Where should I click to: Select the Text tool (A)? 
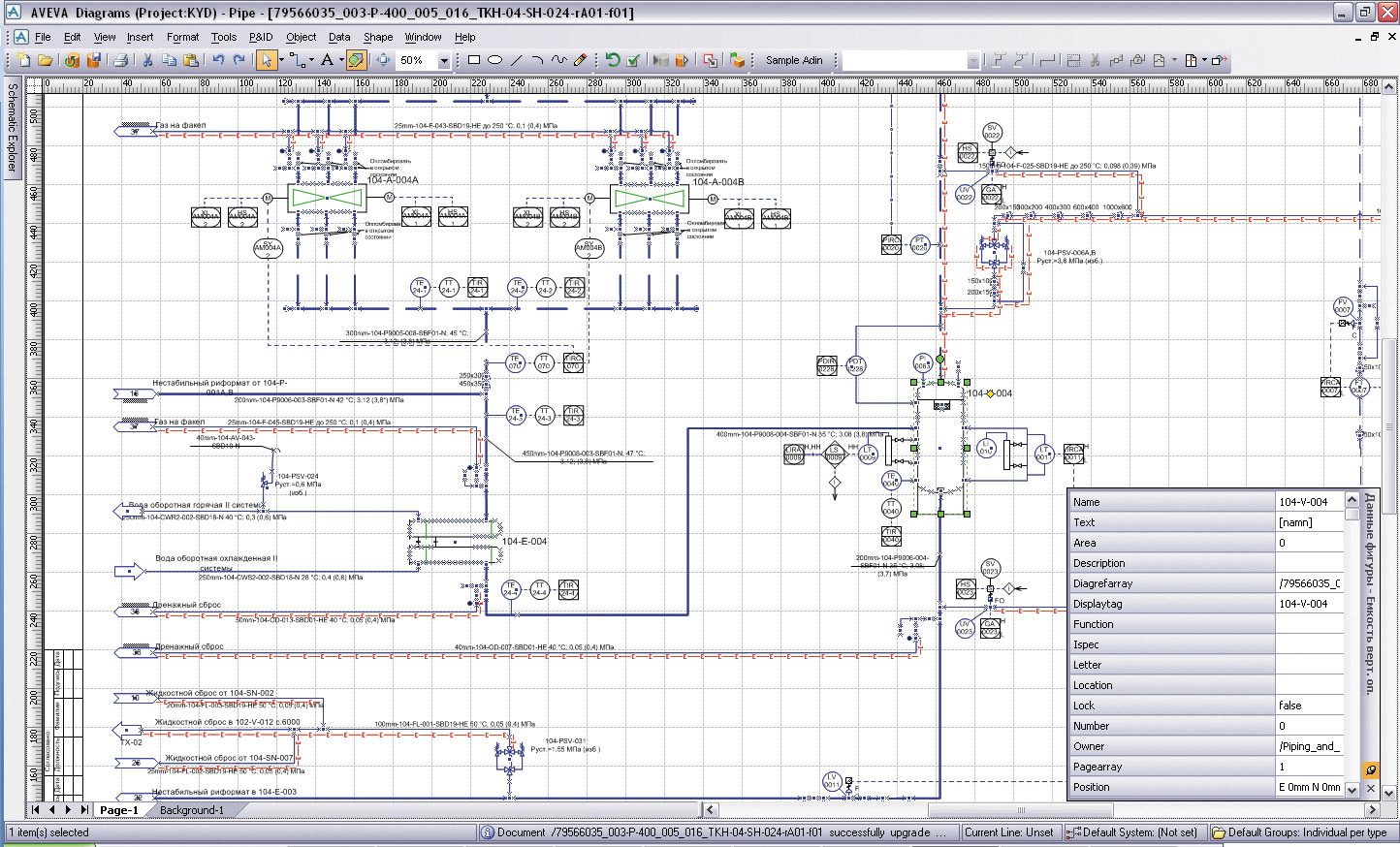point(328,60)
